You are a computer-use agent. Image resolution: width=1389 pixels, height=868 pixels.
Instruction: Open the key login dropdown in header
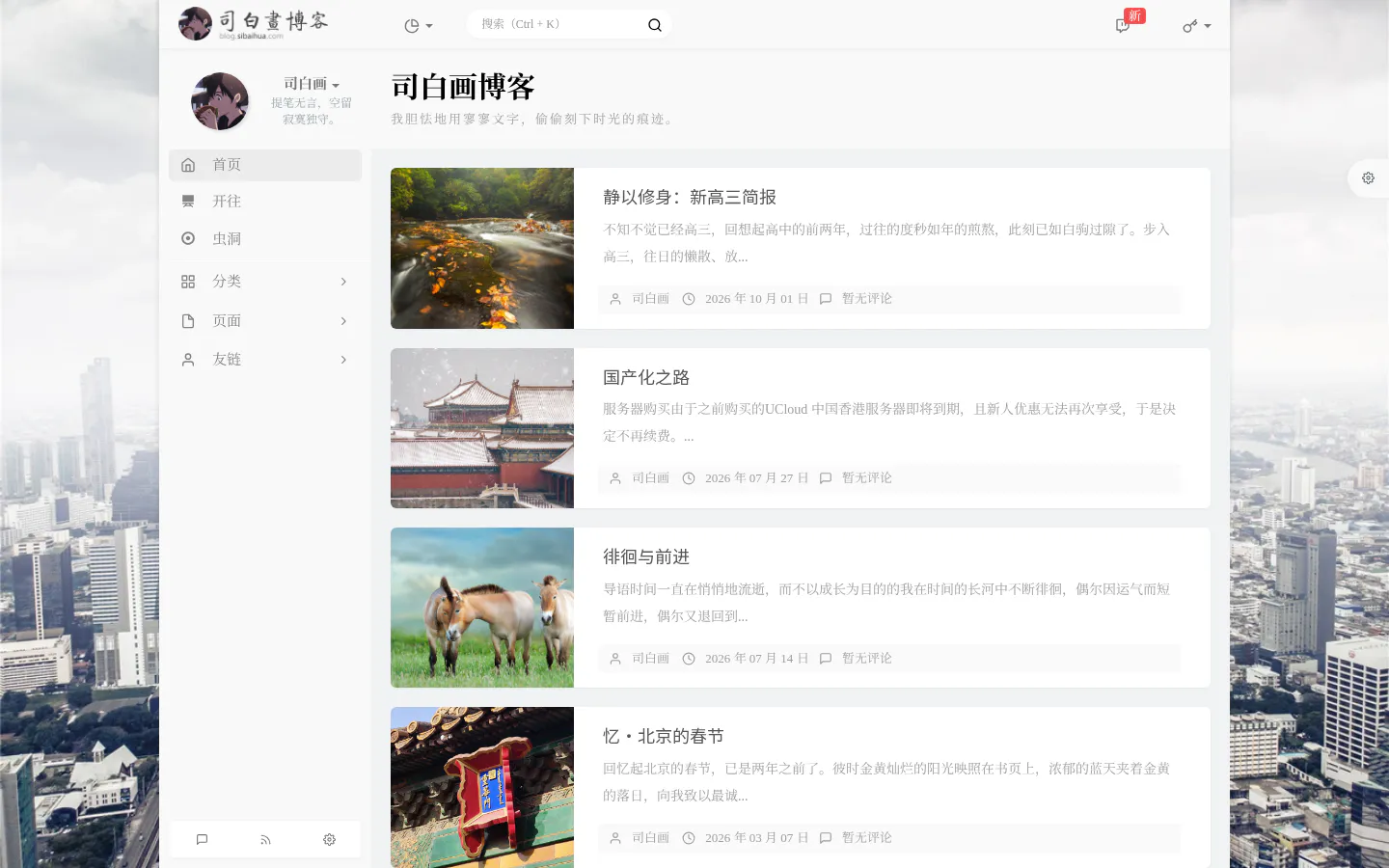tap(1196, 26)
